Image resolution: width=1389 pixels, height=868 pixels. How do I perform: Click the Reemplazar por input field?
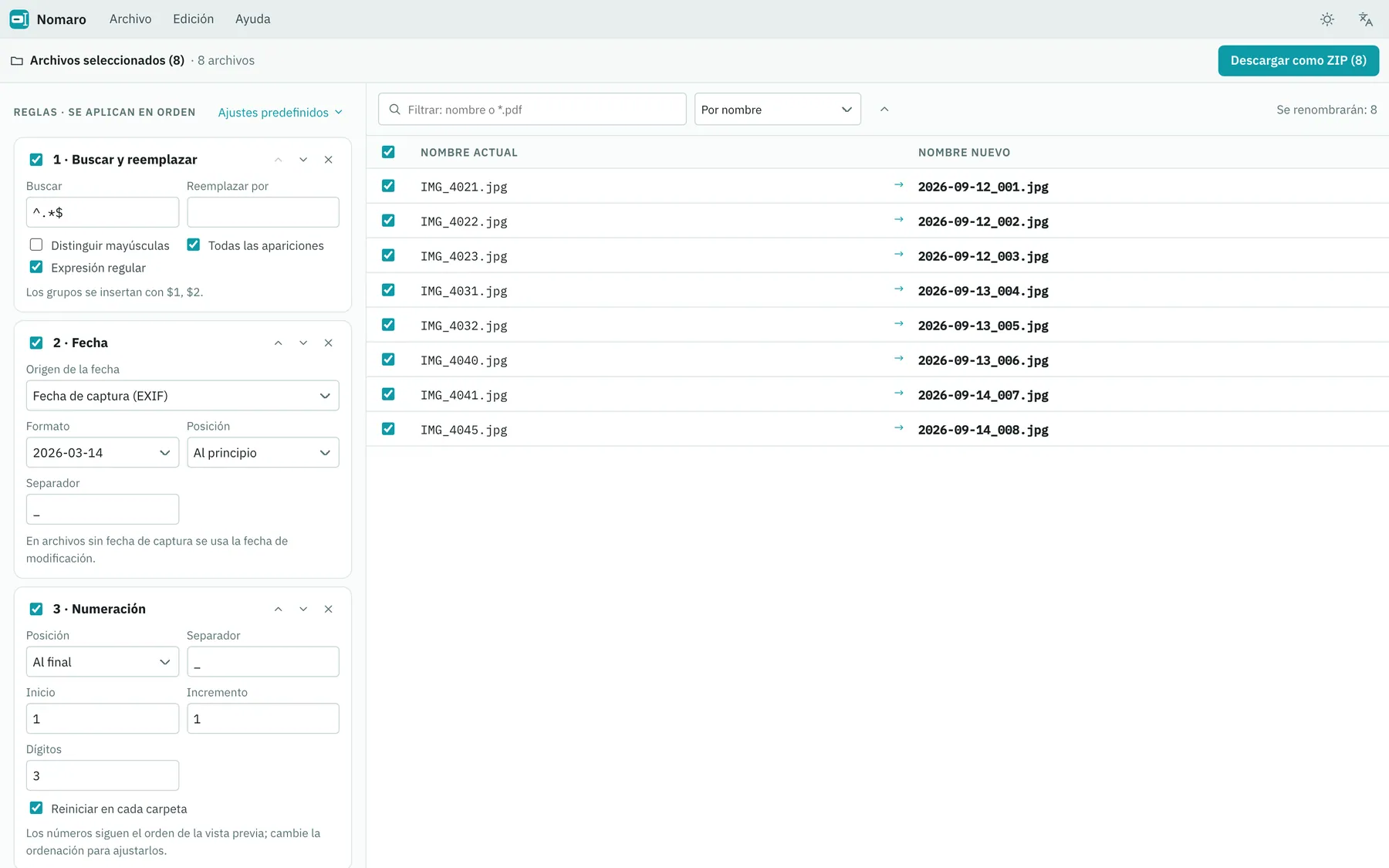point(263,212)
